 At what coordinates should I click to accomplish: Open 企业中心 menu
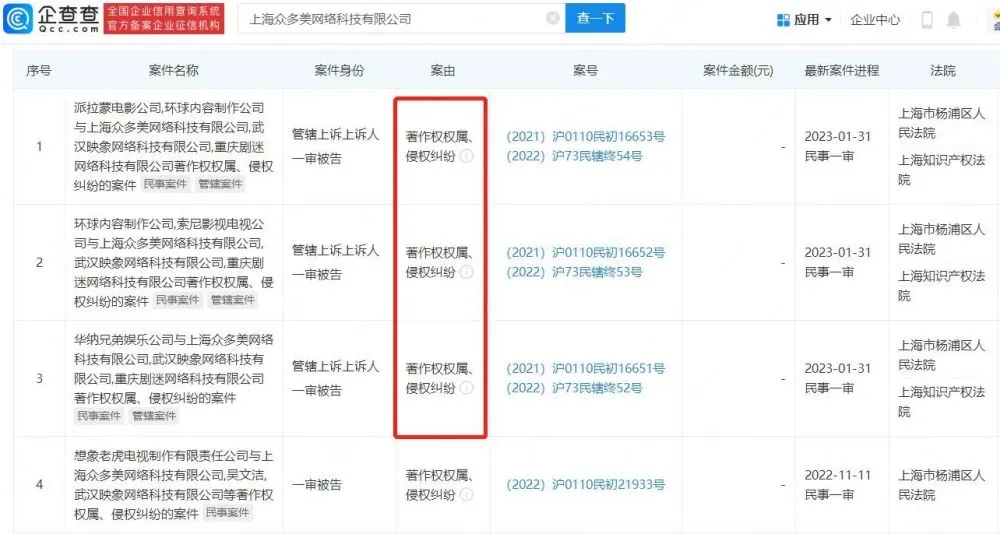pos(875,20)
